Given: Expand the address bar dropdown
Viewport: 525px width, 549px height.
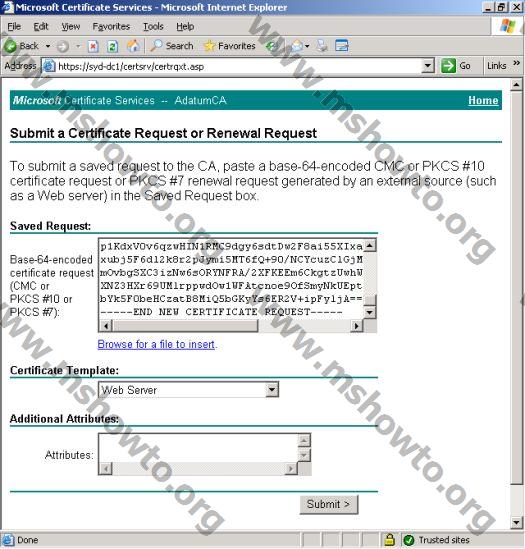Looking at the screenshot, I should coord(428,66).
